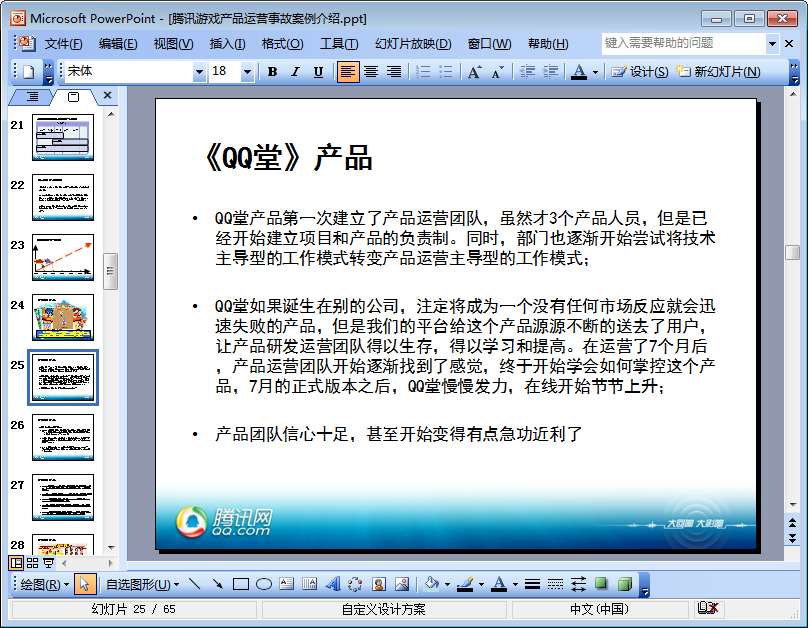The image size is (808, 628).
Task: Start slide show from current slide icon
Action: point(48,563)
